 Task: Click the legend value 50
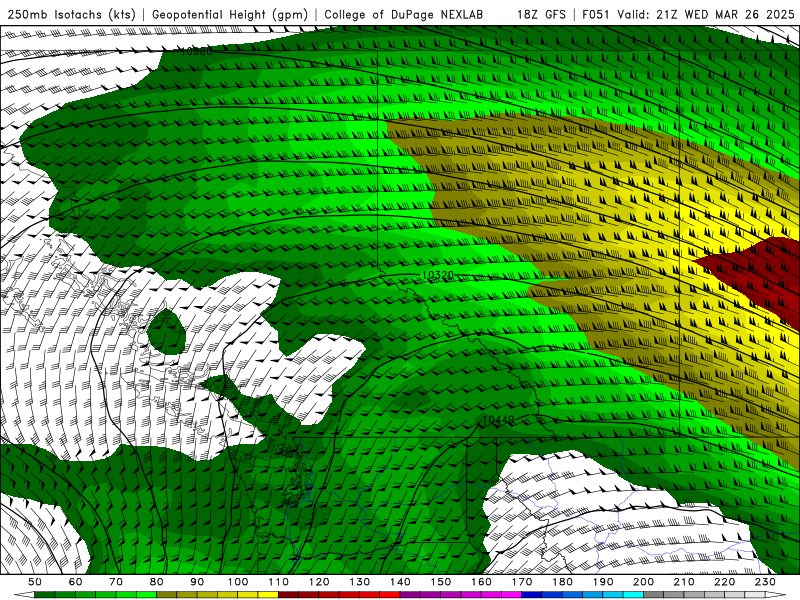coord(35,582)
